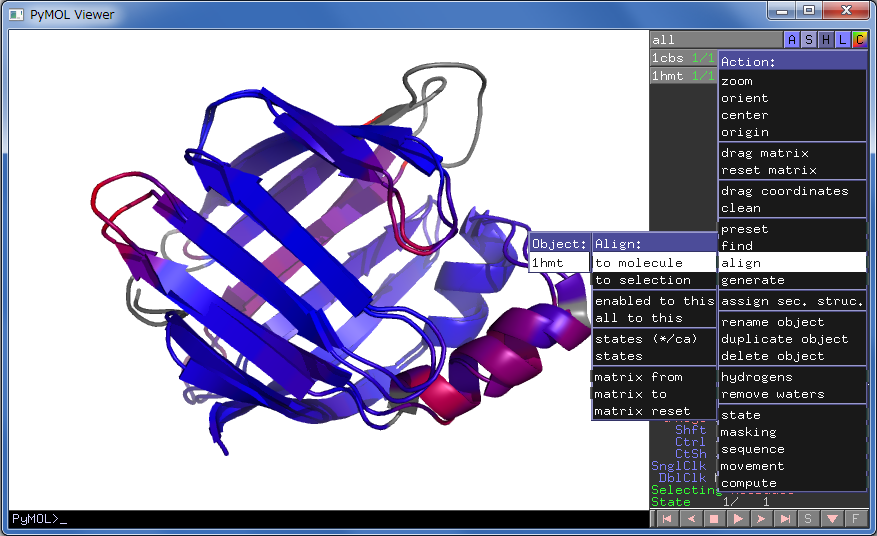Toggle visibility of the 1cbs object

point(667,58)
